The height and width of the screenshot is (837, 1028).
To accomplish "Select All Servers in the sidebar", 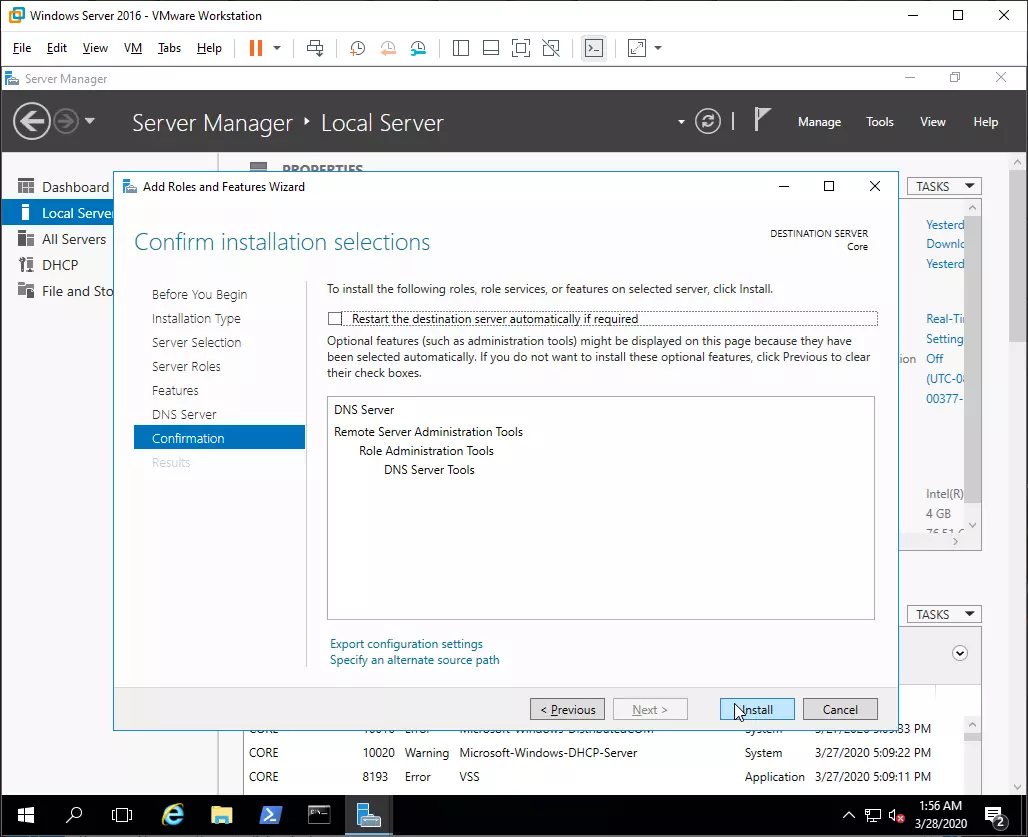I will click(58, 239).
